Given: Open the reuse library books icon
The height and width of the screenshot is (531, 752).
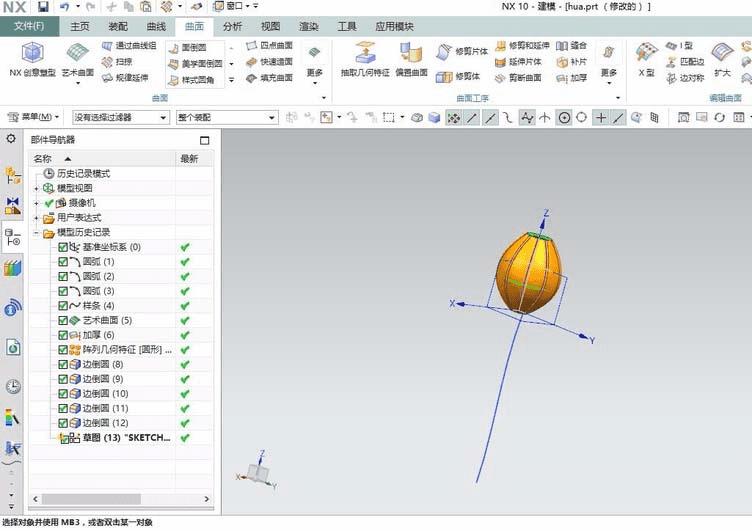Looking at the screenshot, I should click(x=12, y=269).
